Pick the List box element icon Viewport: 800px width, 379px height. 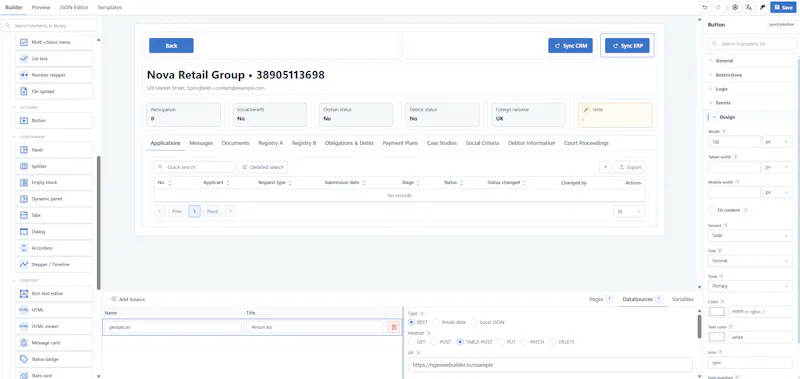[23, 59]
